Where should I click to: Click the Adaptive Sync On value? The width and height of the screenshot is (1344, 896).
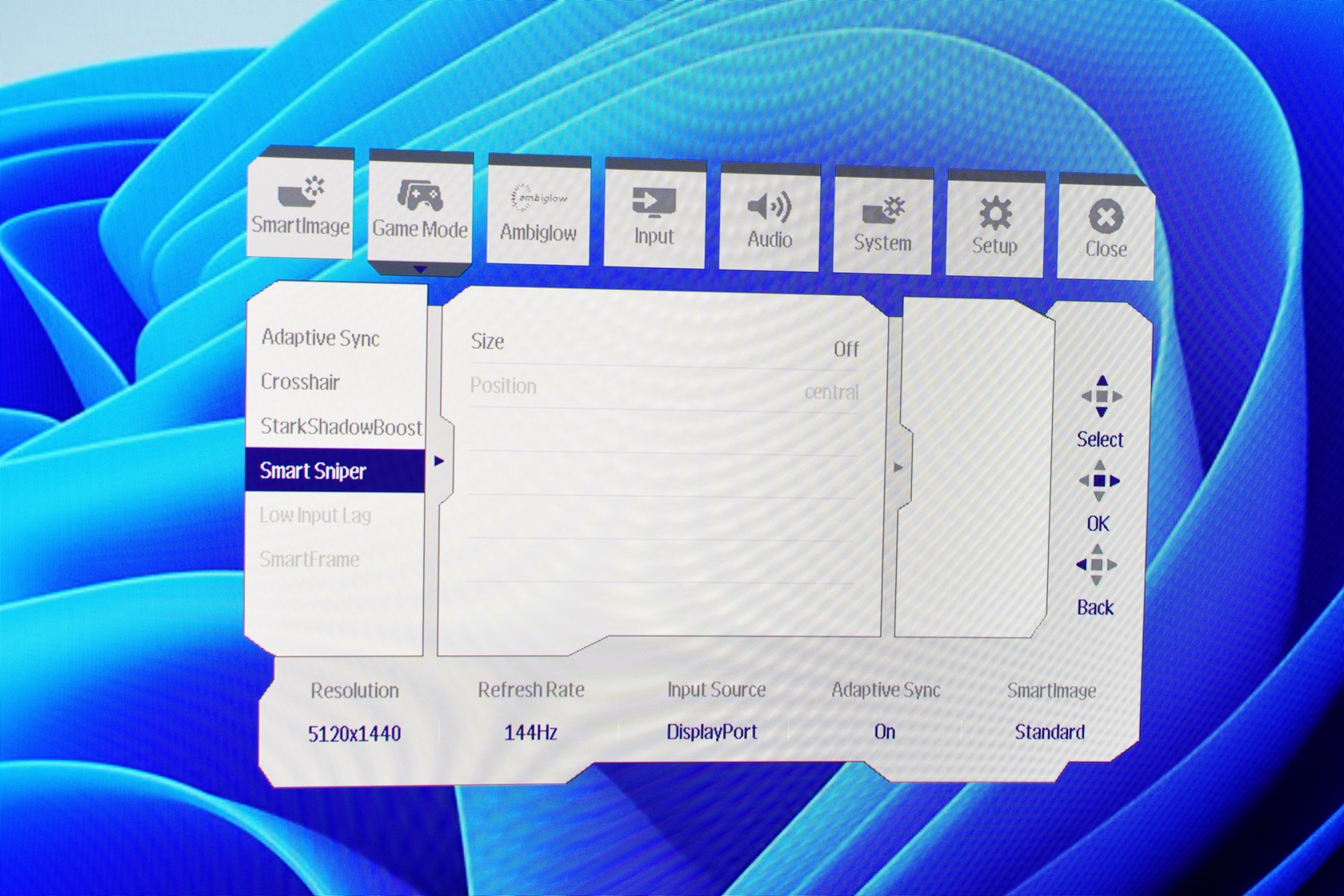point(885,732)
